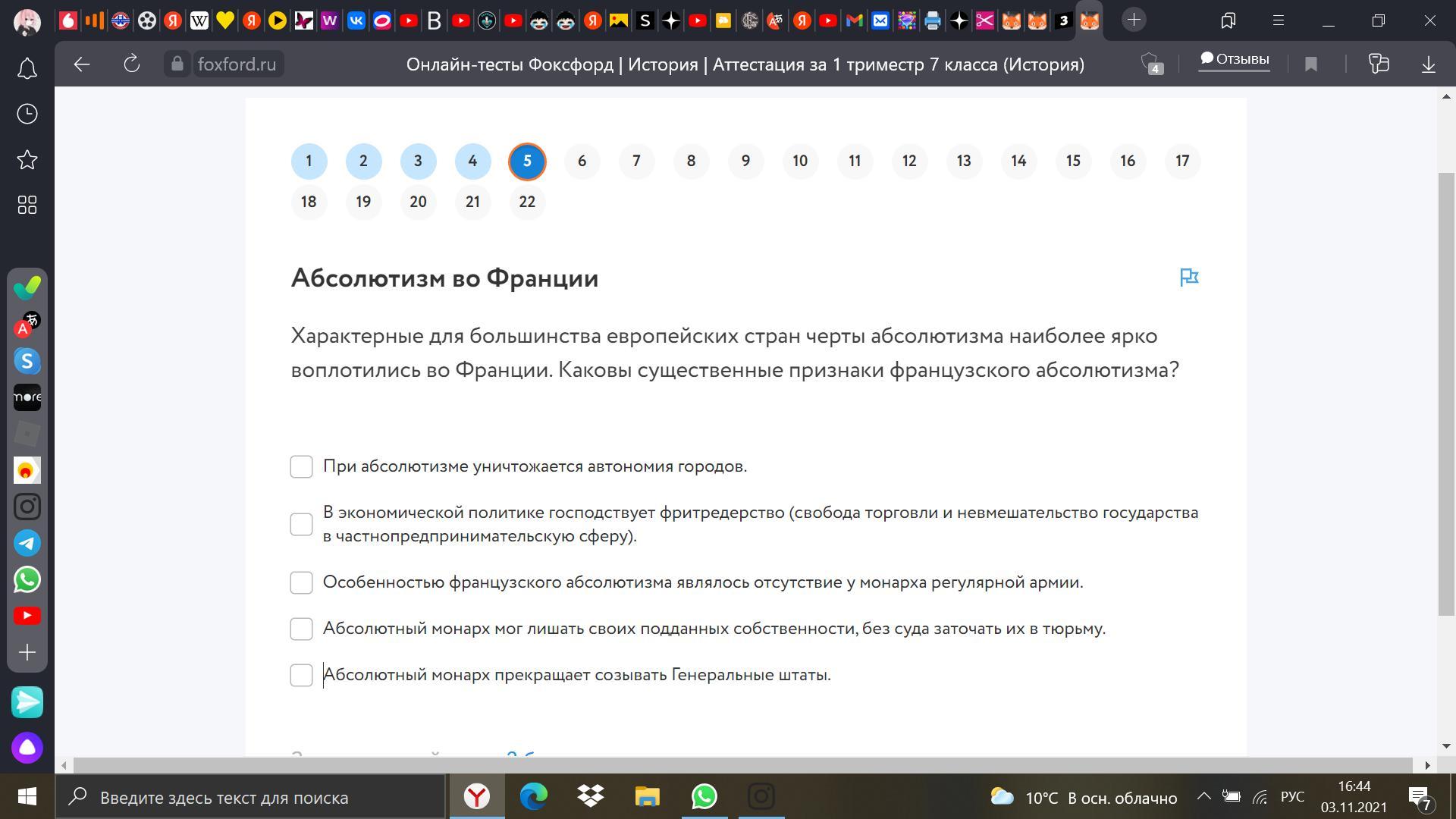Check option about absence of regular army
Screen dimensions: 1456x819
click(x=301, y=582)
